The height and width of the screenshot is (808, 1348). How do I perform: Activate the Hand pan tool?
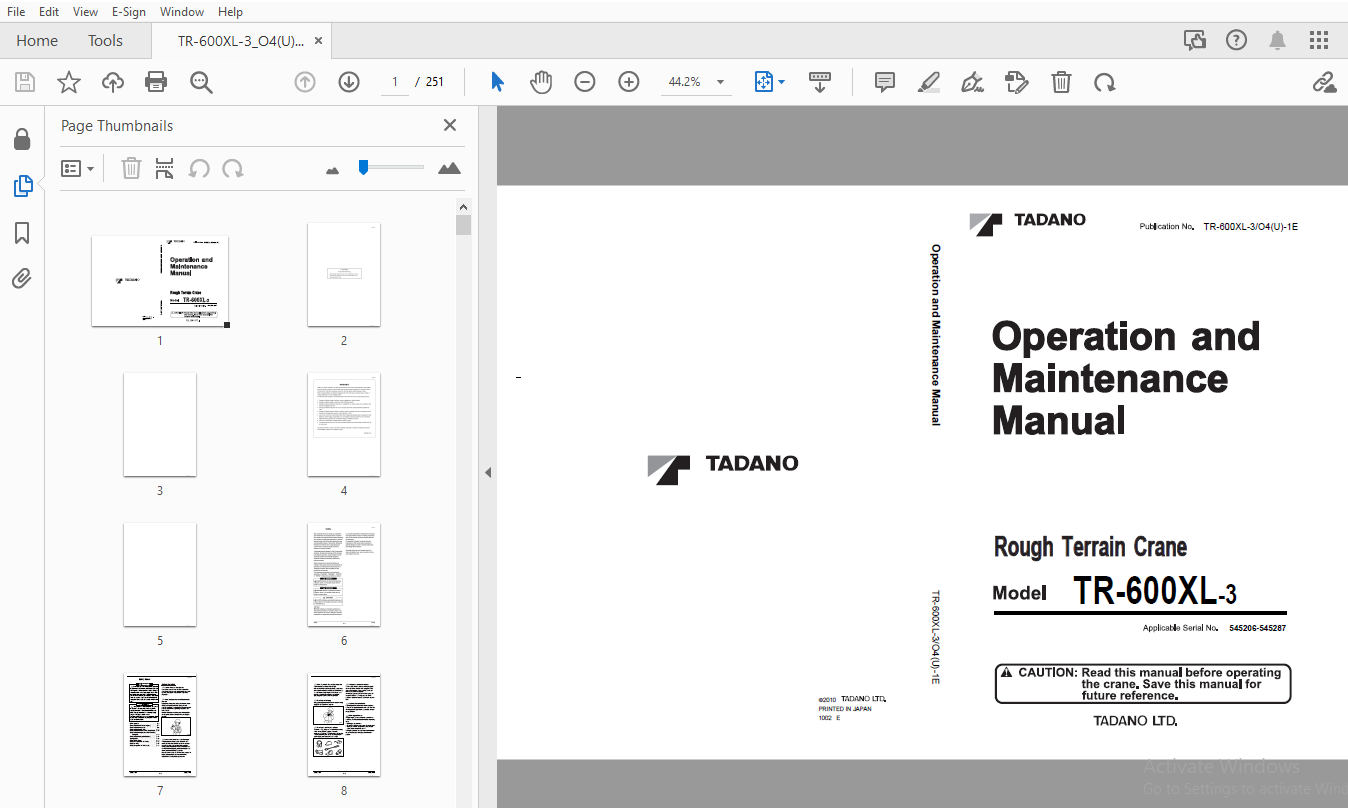pyautogui.click(x=541, y=82)
